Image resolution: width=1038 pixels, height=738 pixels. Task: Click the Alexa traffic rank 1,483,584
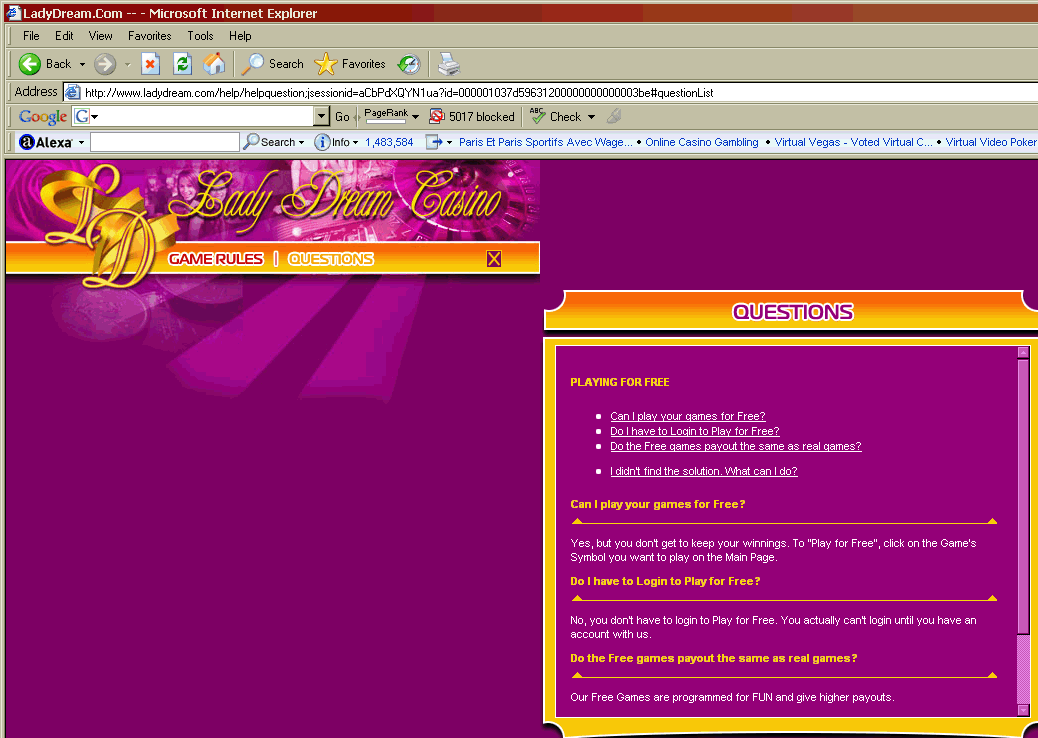[389, 142]
